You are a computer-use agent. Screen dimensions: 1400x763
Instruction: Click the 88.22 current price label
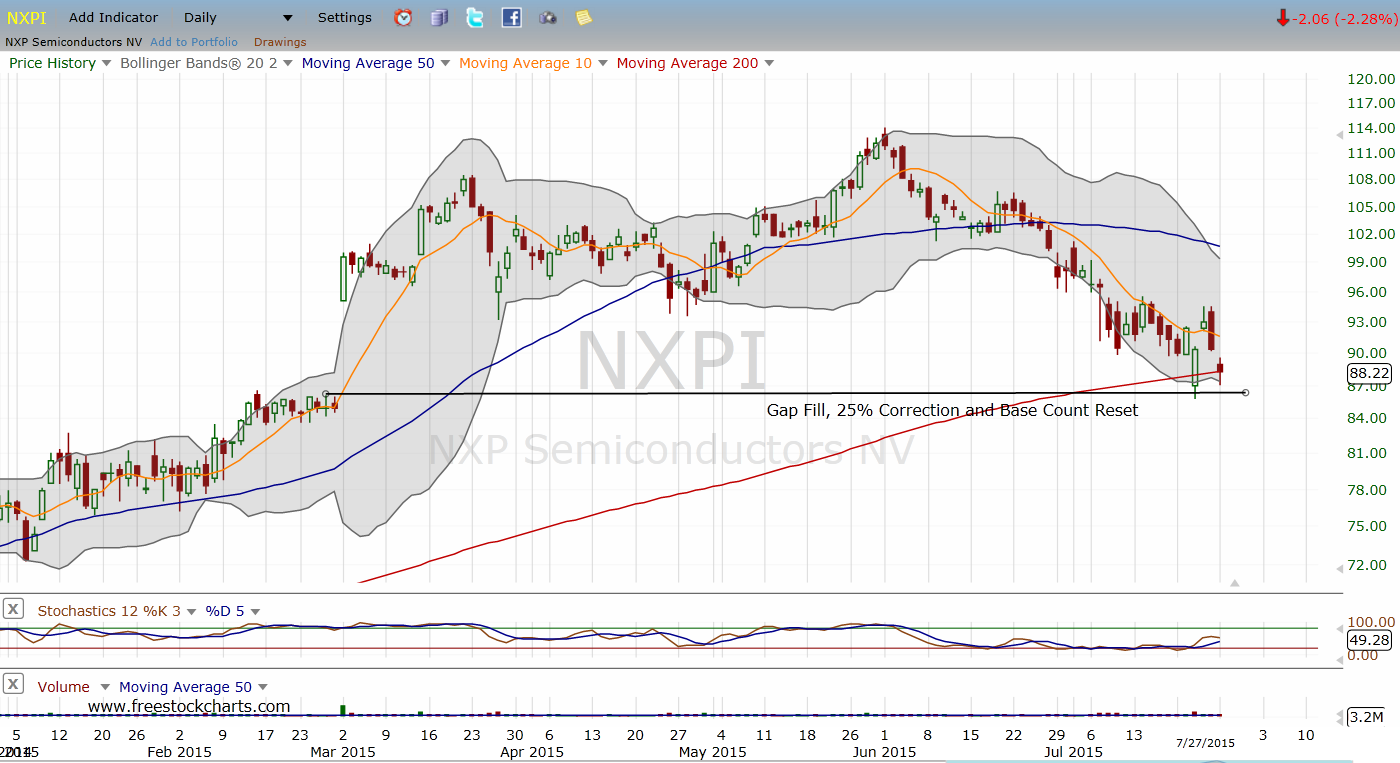tap(1369, 373)
